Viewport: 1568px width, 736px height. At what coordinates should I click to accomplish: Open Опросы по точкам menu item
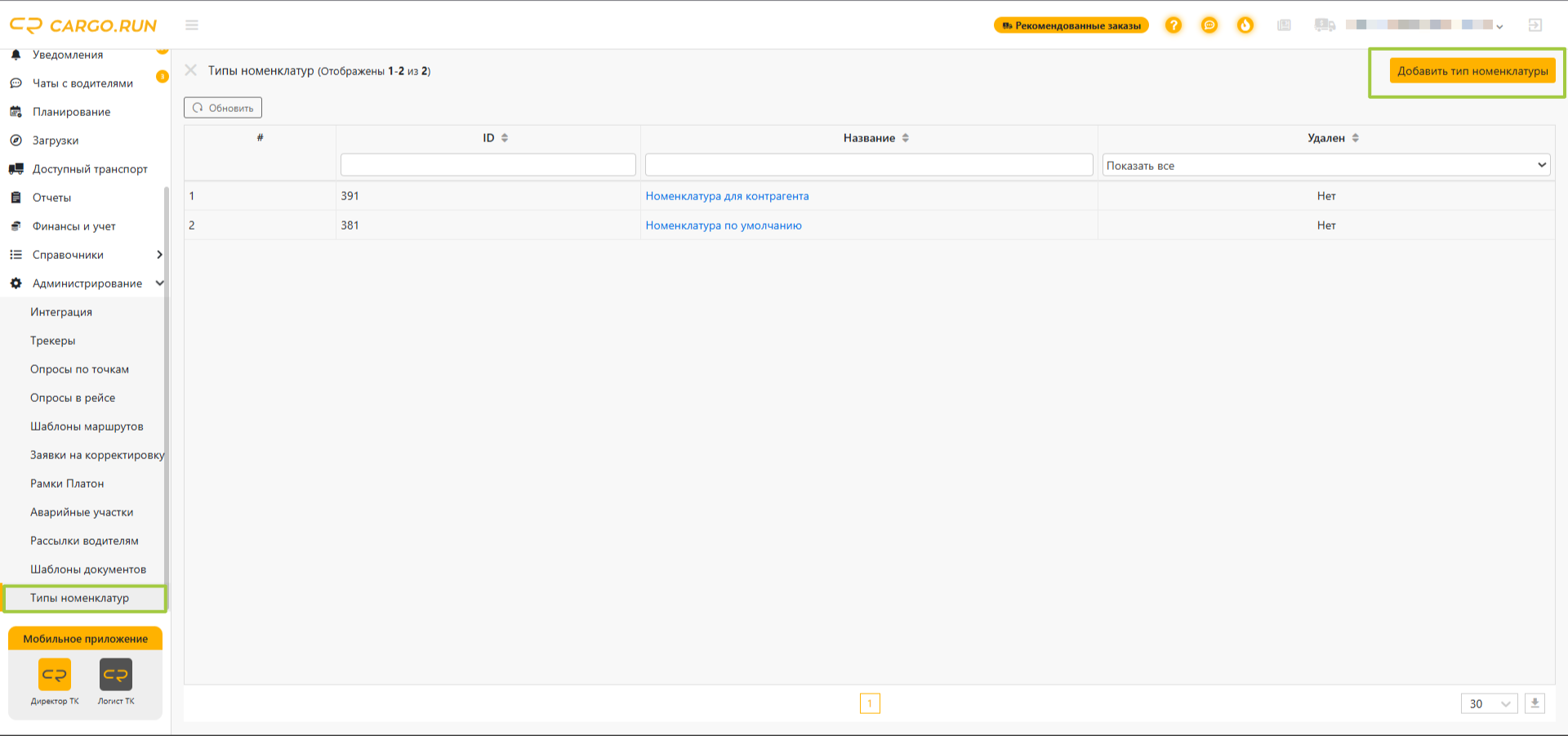click(80, 369)
